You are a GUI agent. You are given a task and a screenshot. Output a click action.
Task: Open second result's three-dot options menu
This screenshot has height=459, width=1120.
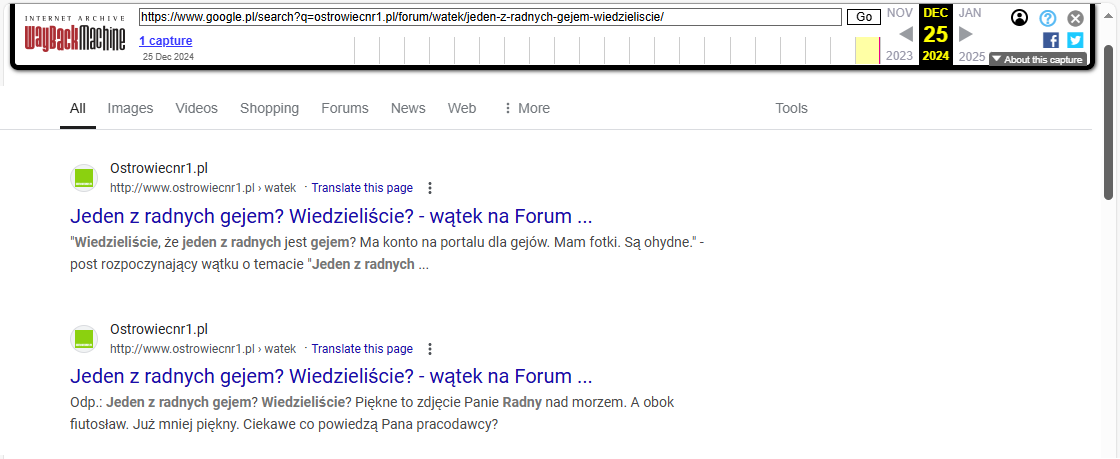point(430,349)
